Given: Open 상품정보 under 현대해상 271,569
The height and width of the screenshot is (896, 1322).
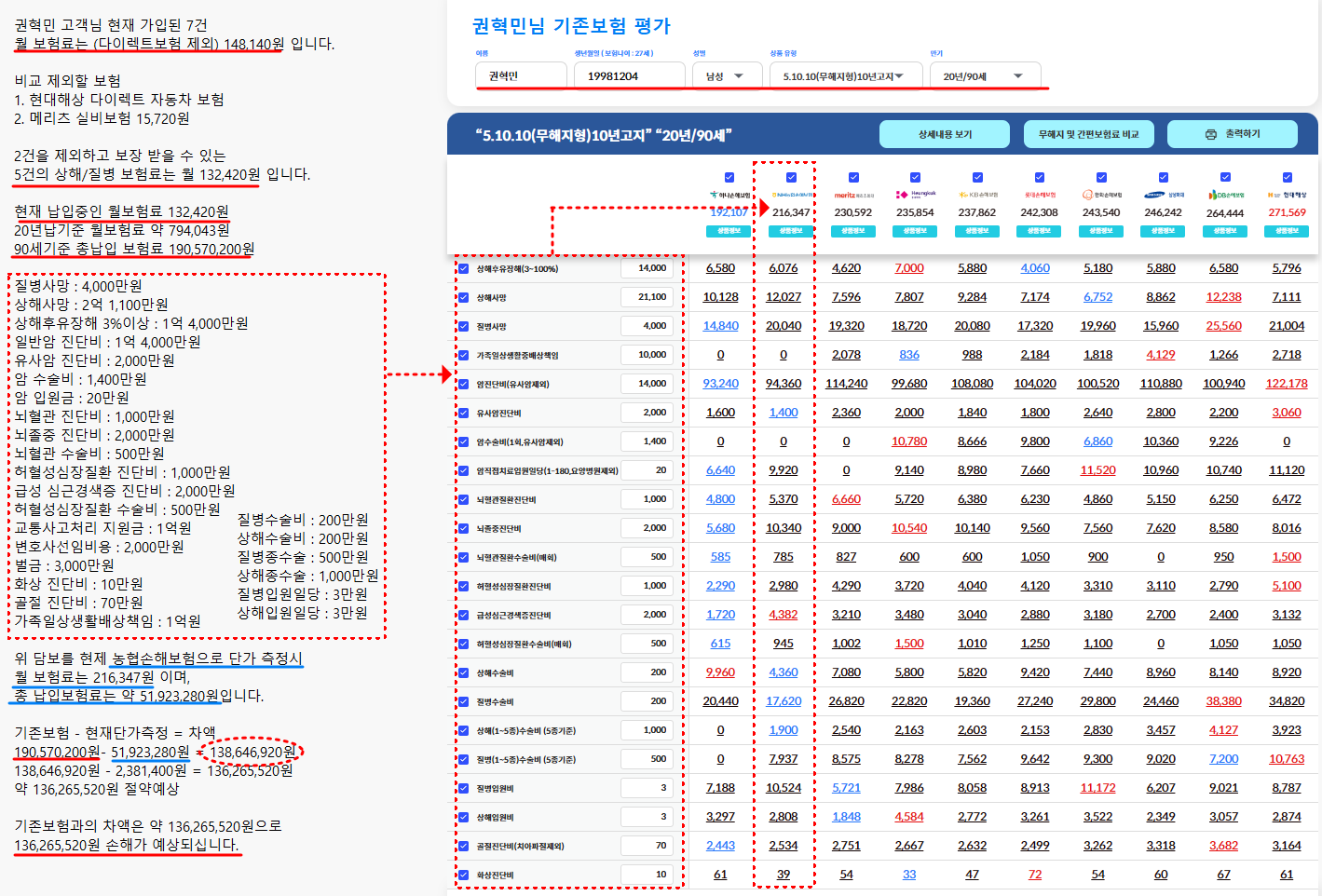Looking at the screenshot, I should pos(1287,230).
